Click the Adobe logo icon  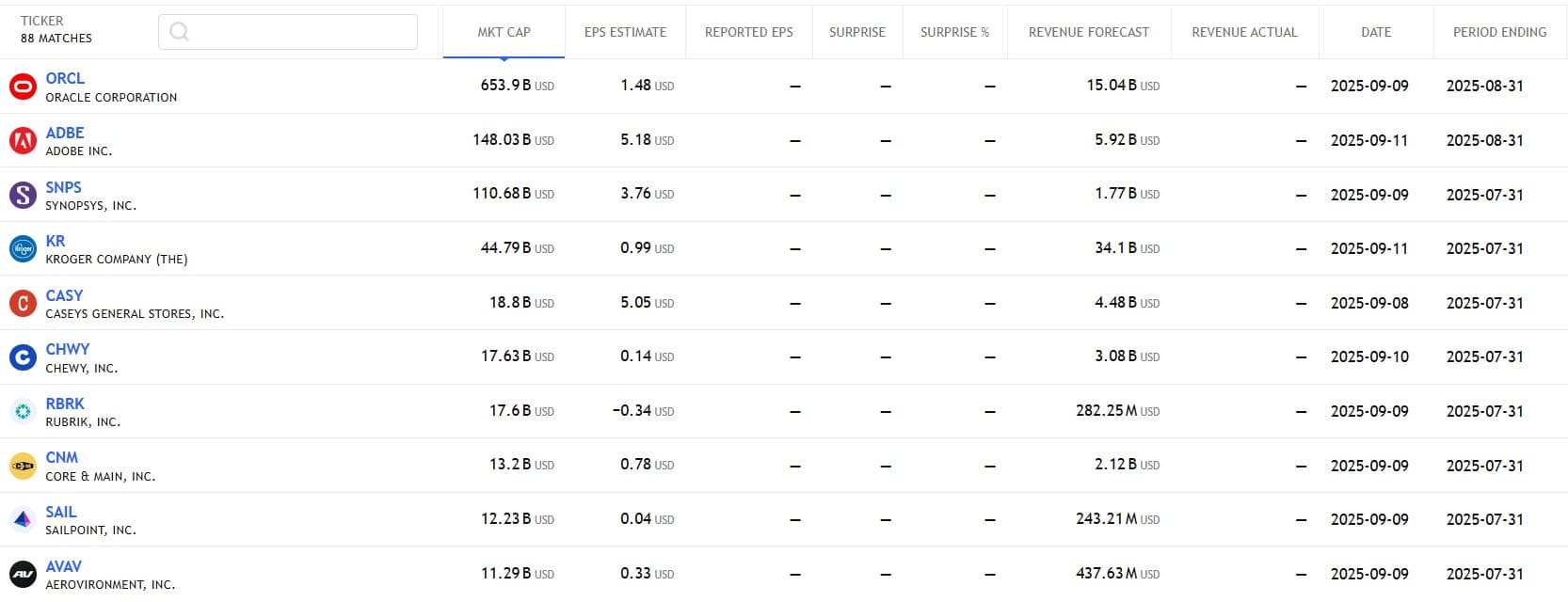pyautogui.click(x=23, y=141)
